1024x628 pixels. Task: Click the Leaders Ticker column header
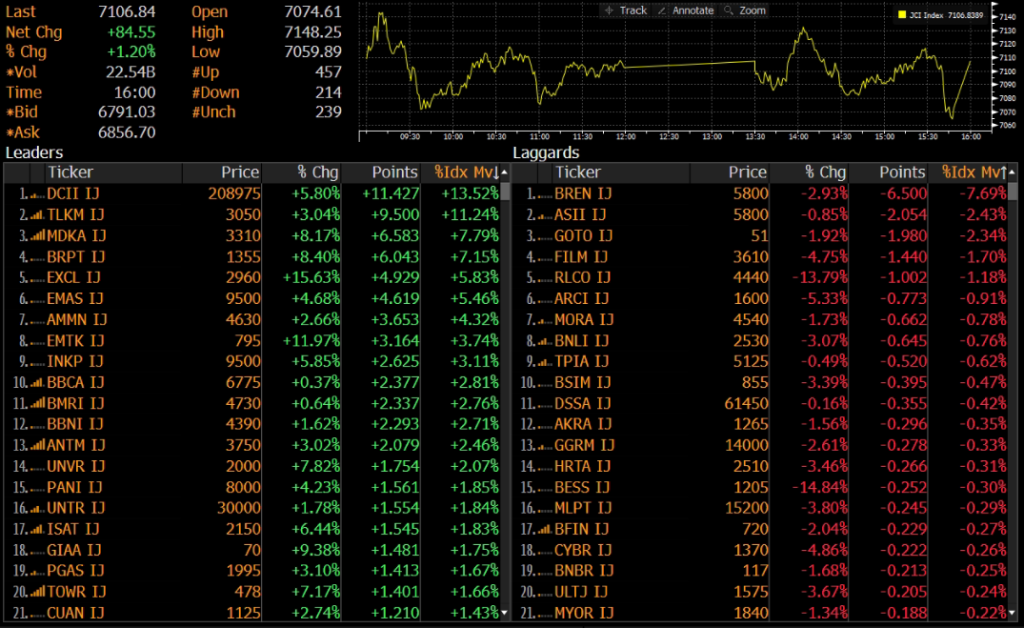click(70, 173)
